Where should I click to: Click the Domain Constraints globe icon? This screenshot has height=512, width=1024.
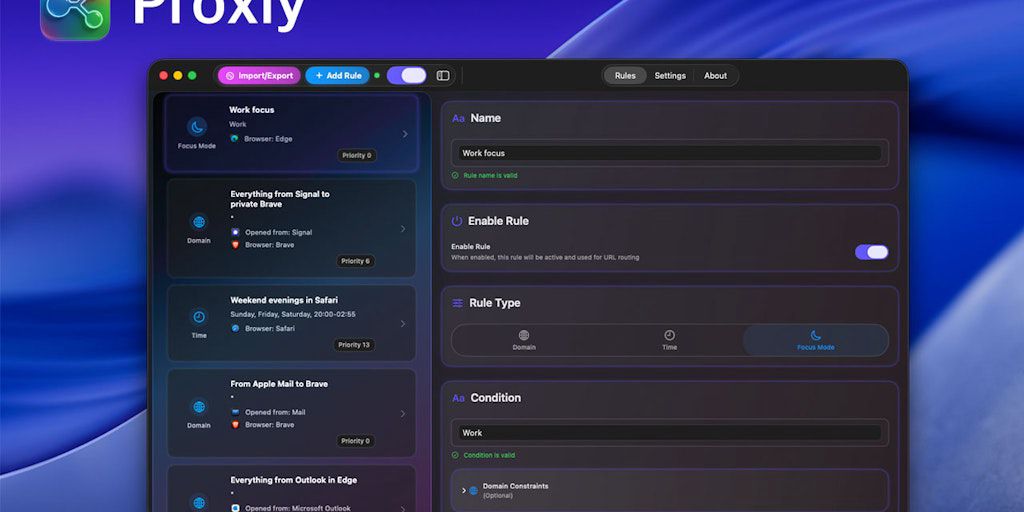(473, 490)
